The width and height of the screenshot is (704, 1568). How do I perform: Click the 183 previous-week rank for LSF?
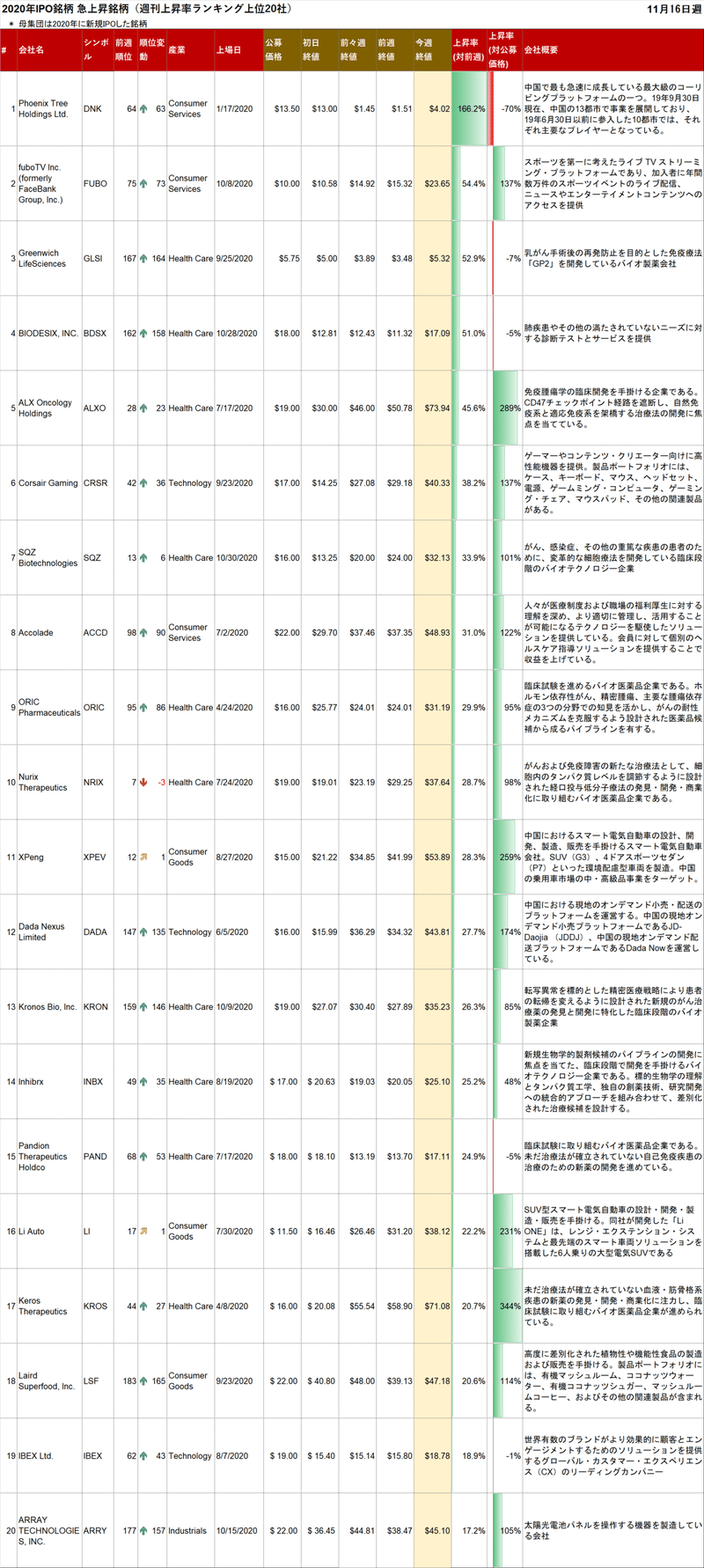129,1381
